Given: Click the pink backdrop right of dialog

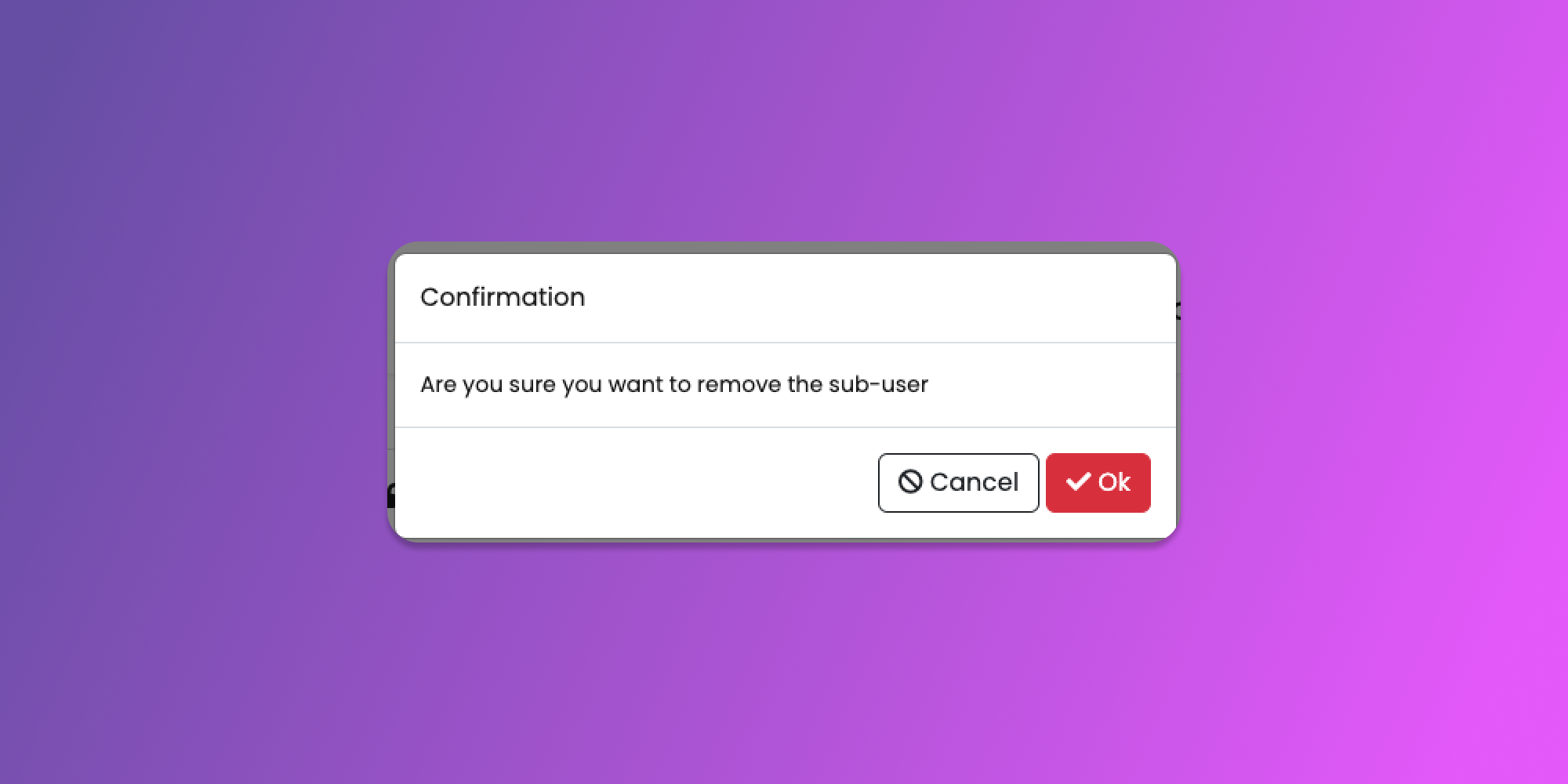Looking at the screenshot, I should (x=1372, y=392).
